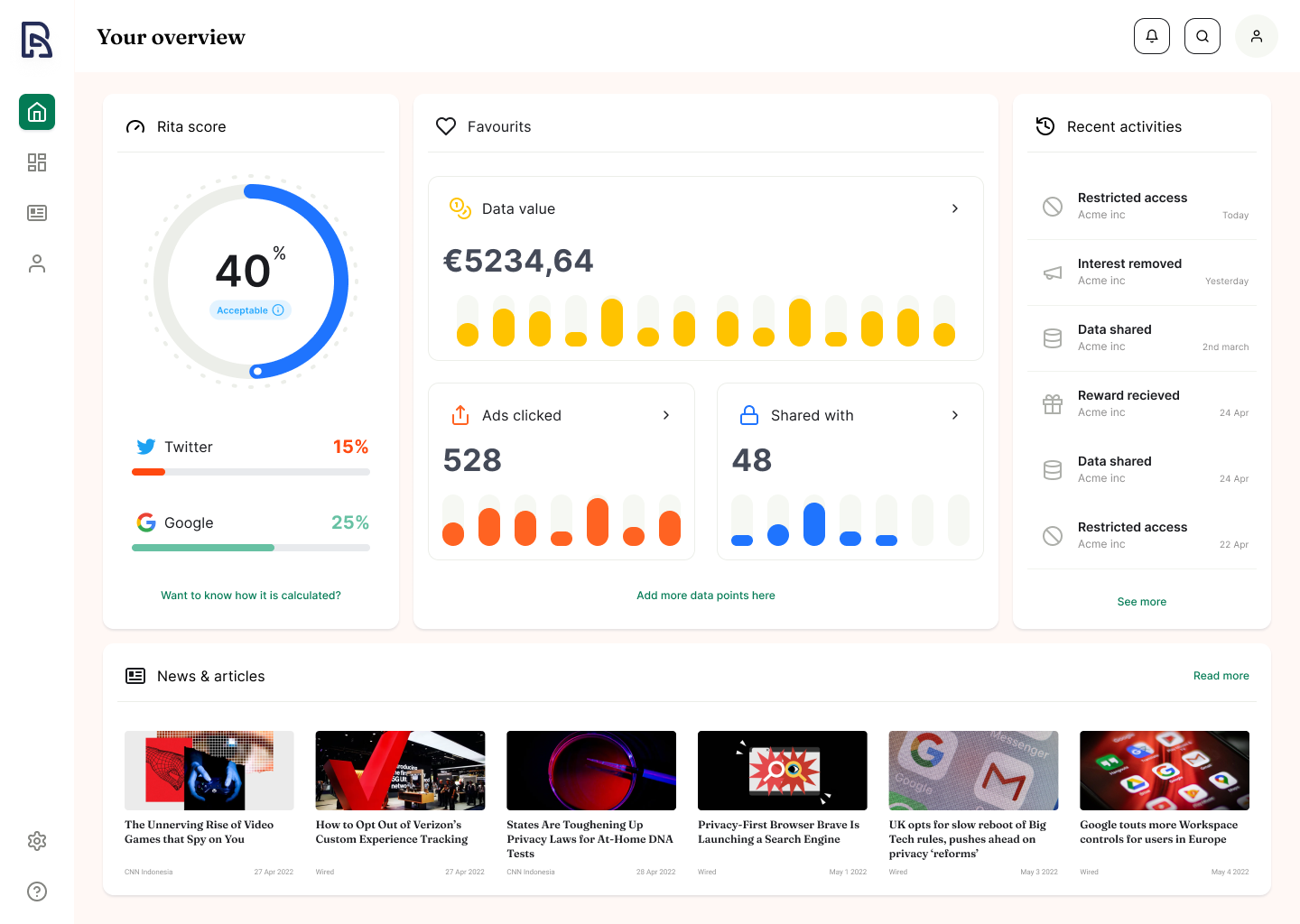Open the Verizon opt out article thumbnail
1300x924 pixels.
coord(400,771)
